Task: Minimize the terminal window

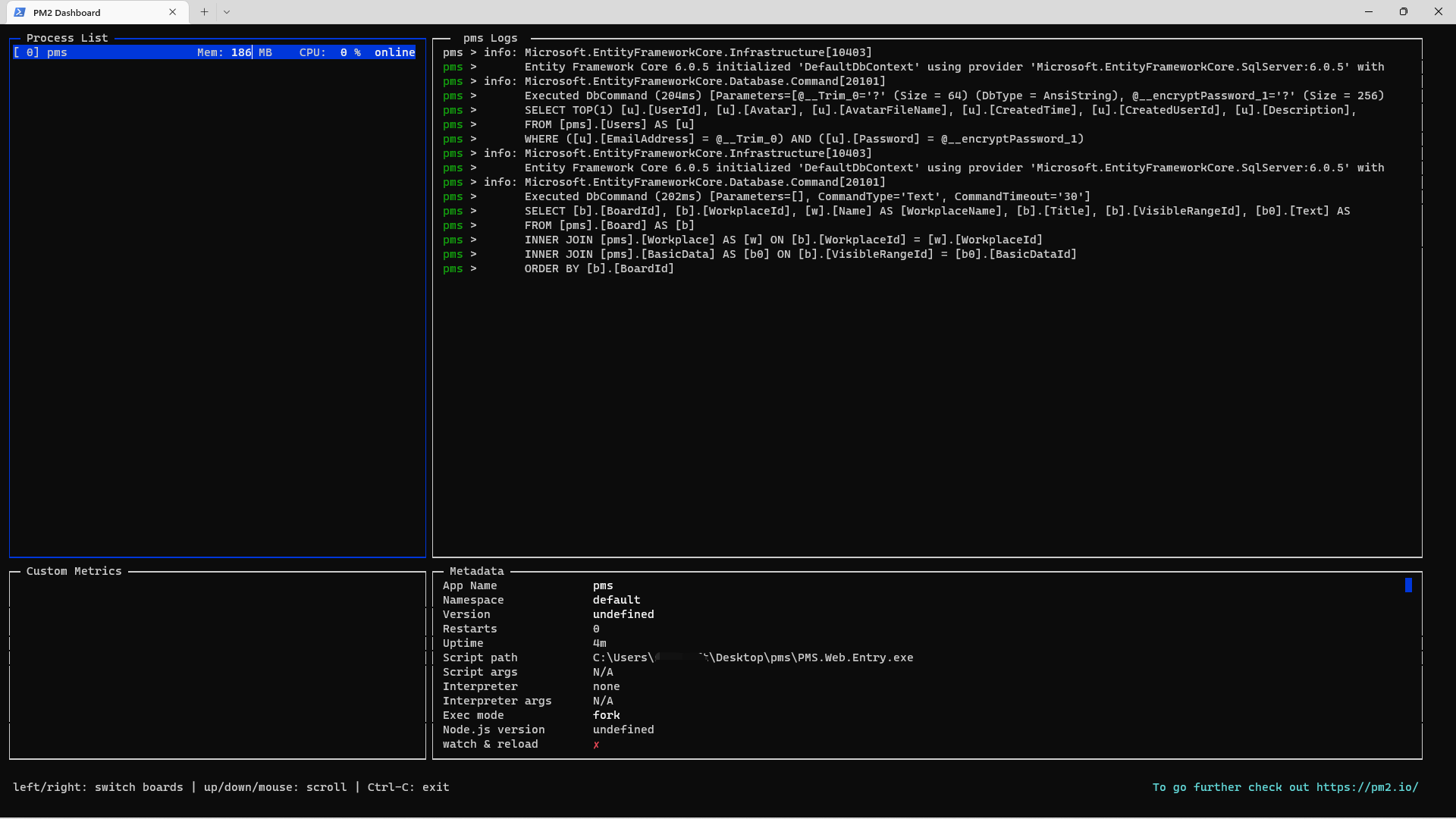Action: [1369, 12]
